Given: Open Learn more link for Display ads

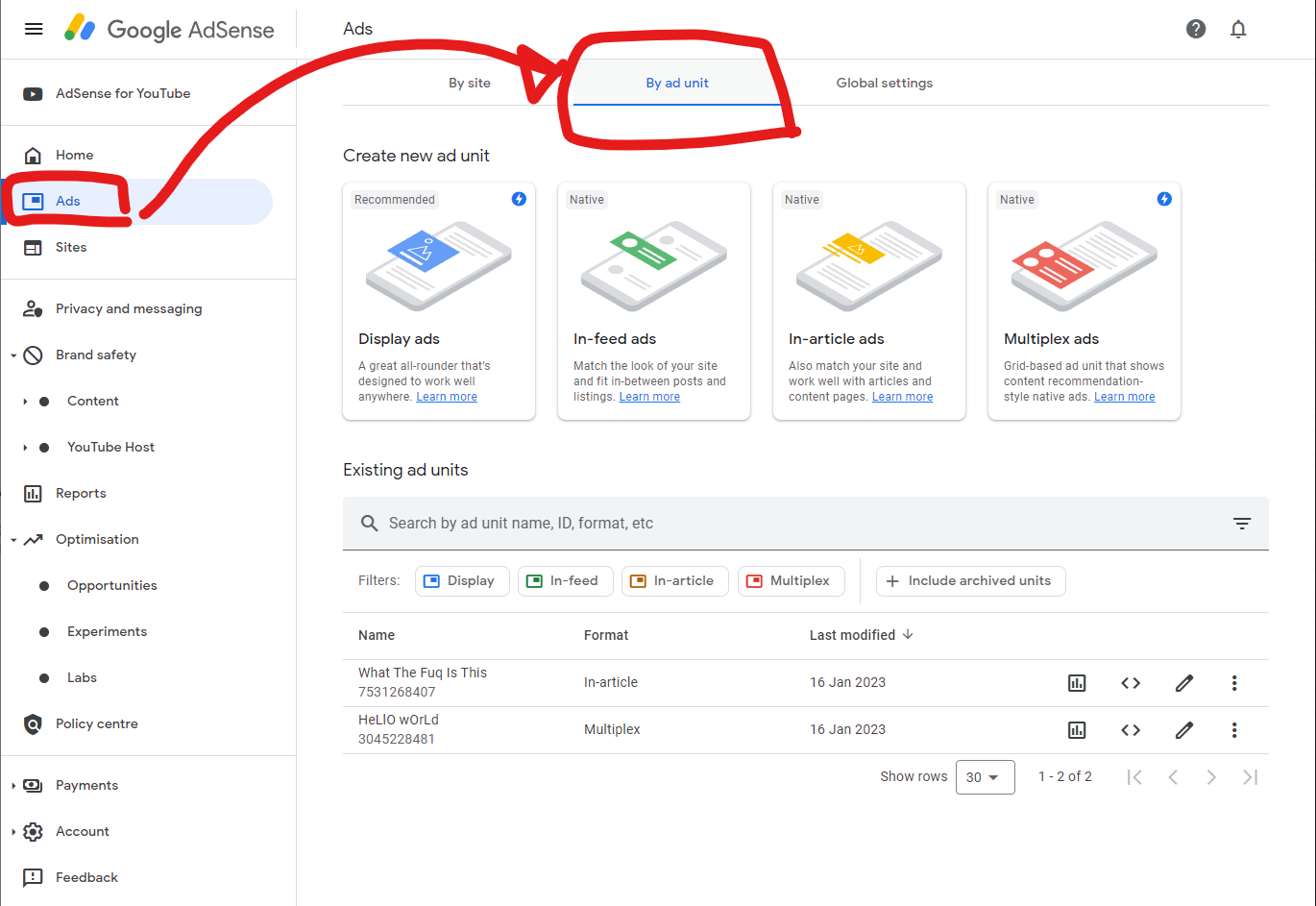Looking at the screenshot, I should (447, 397).
